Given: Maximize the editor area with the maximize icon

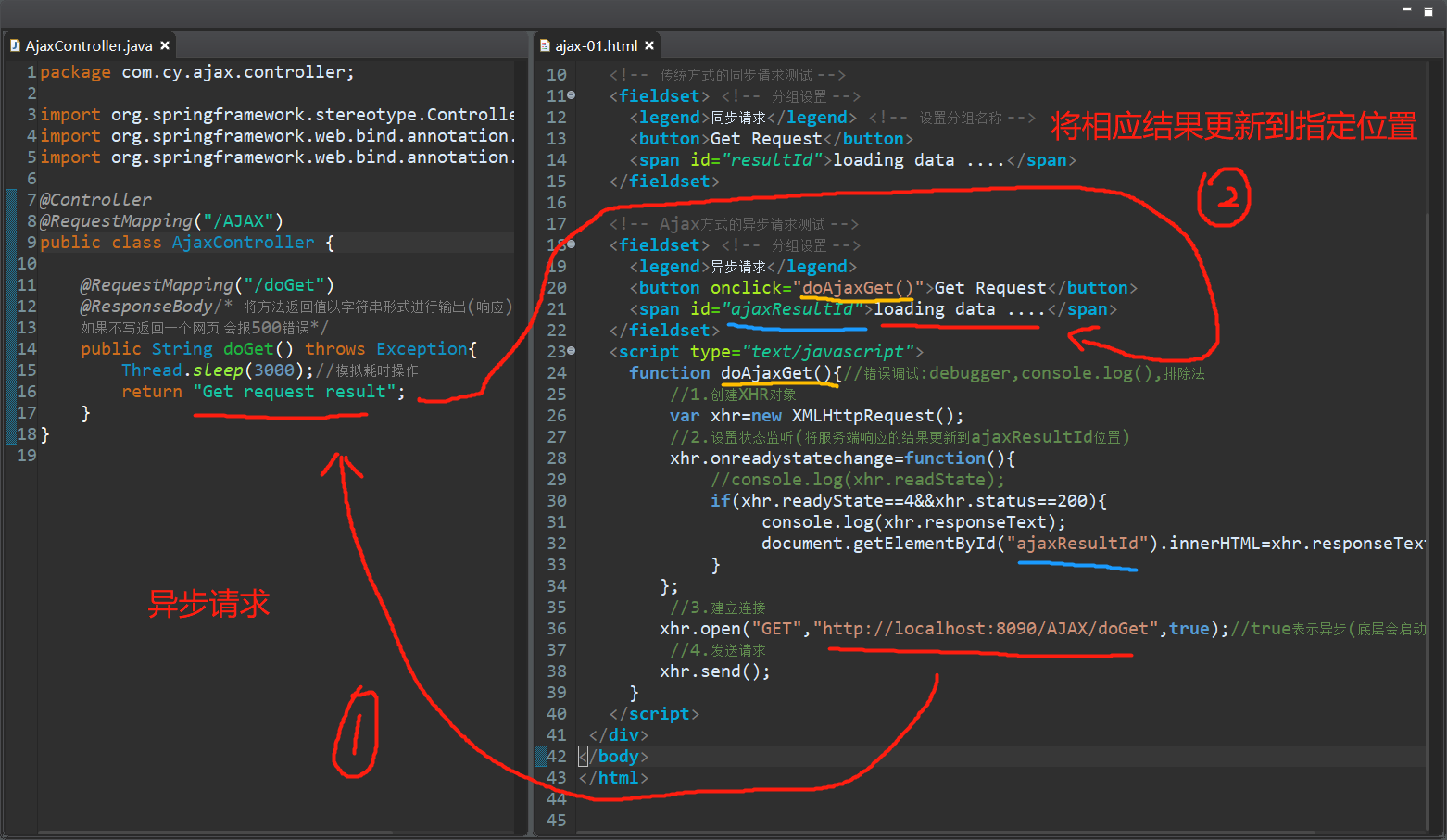Looking at the screenshot, I should click(x=1428, y=11).
